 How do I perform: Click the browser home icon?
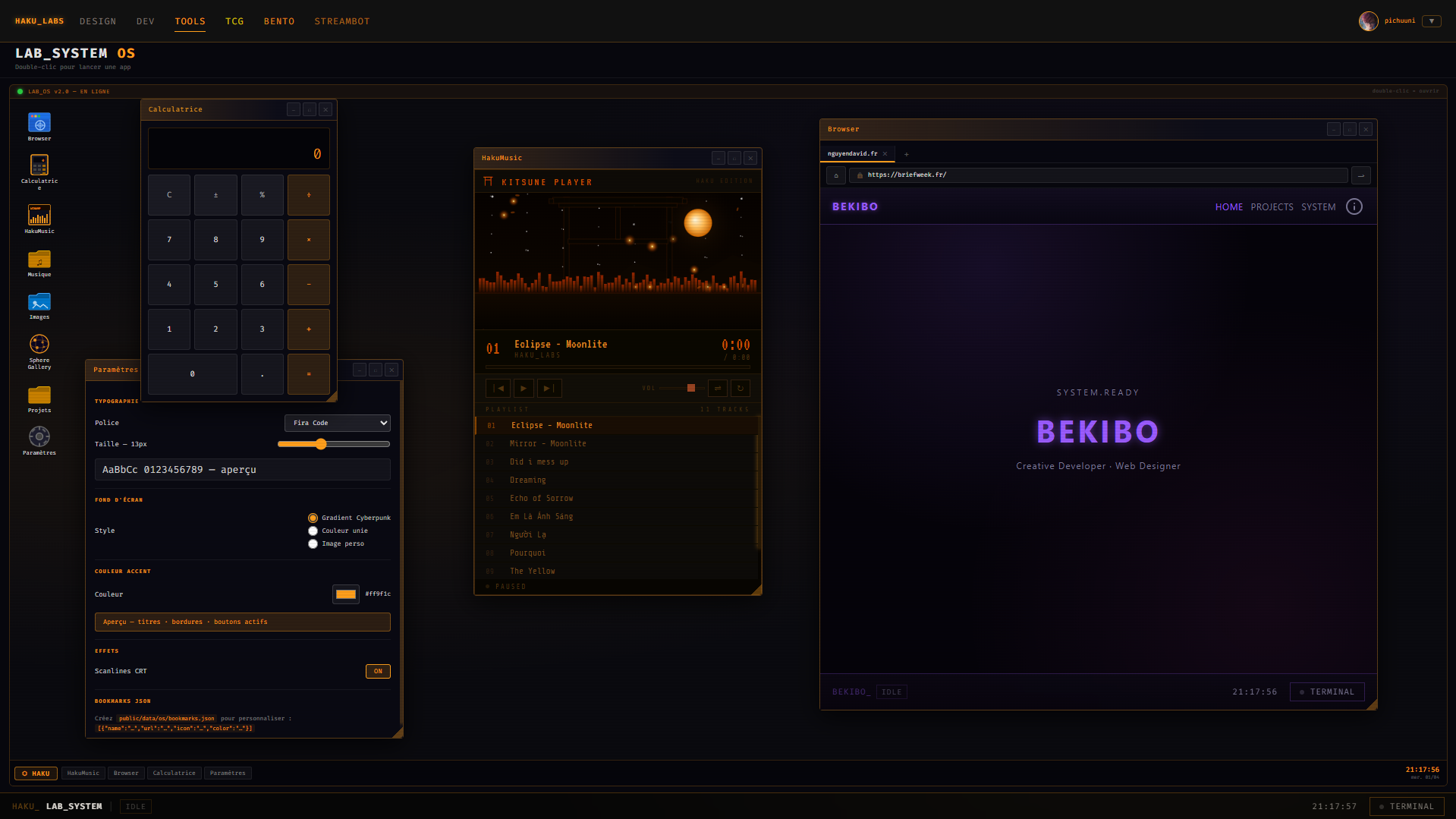[x=836, y=175]
